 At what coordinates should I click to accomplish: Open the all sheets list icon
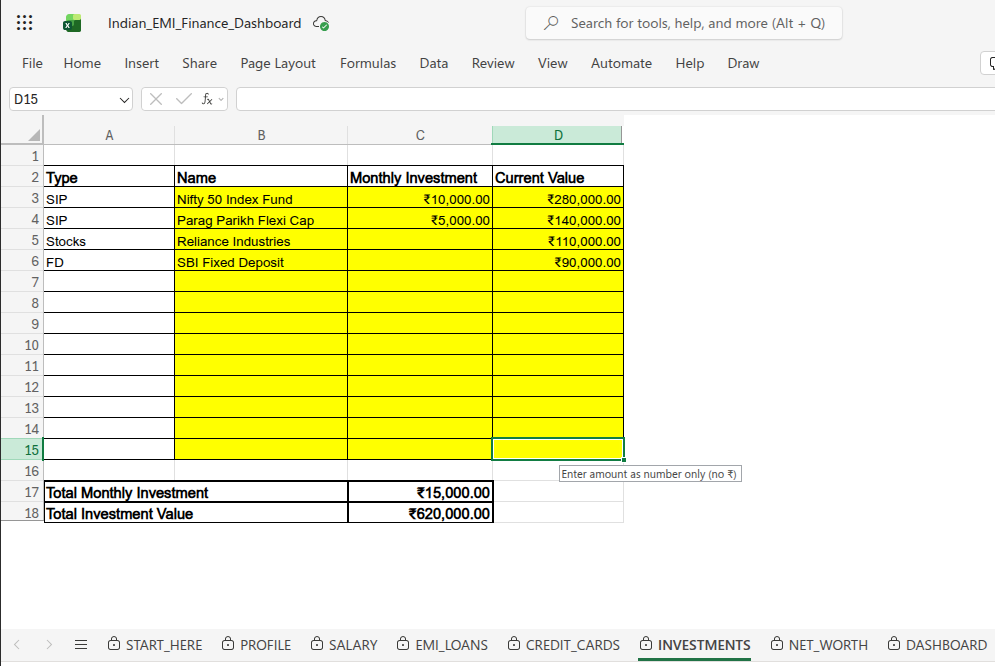[81, 644]
